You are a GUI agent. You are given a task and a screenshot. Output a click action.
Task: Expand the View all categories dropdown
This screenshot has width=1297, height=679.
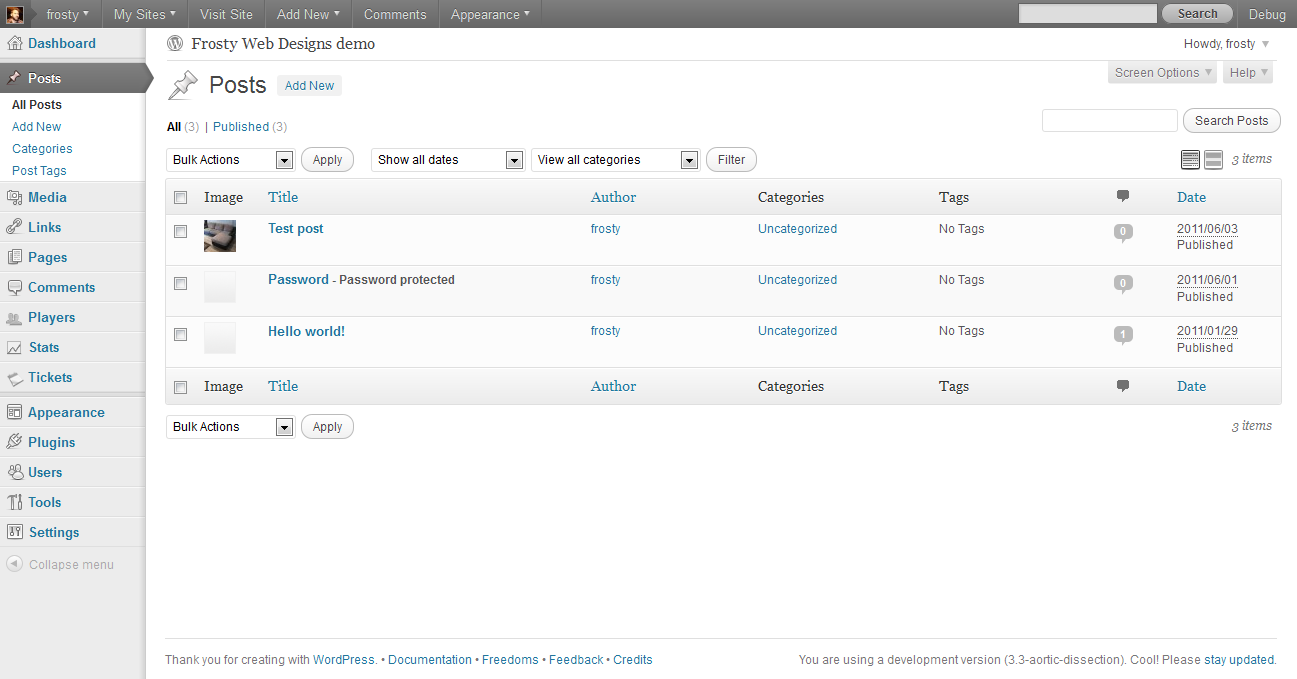615,160
